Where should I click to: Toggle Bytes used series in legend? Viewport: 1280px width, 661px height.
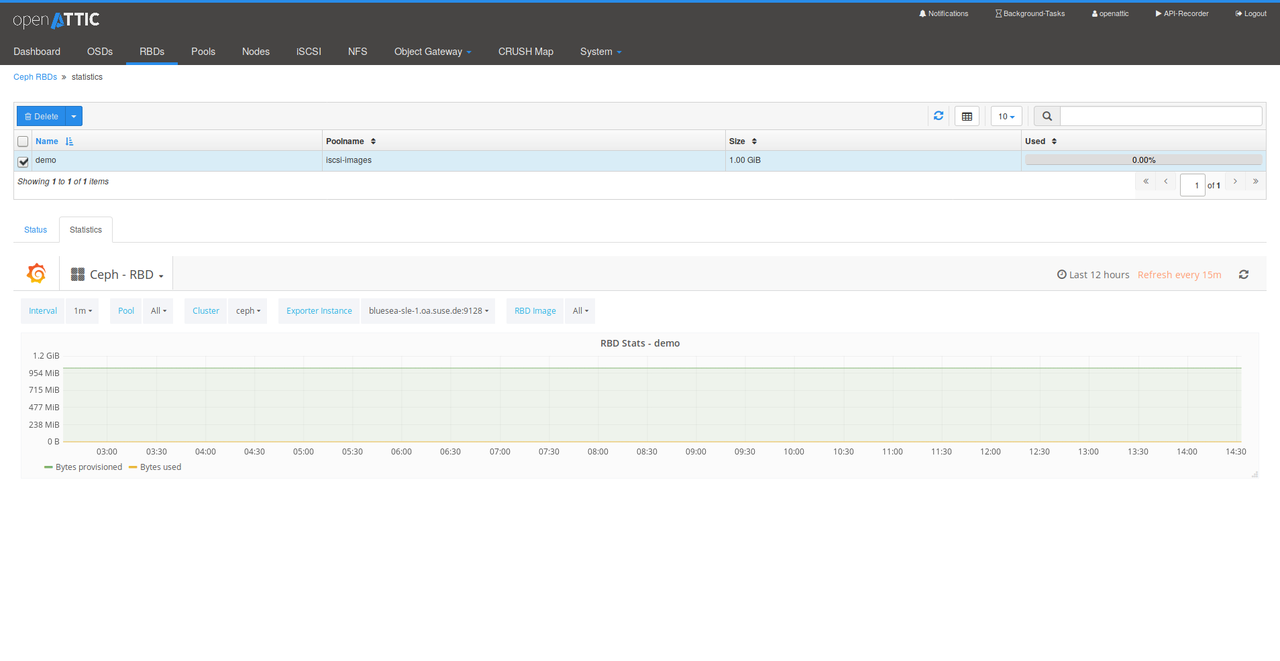(x=155, y=467)
